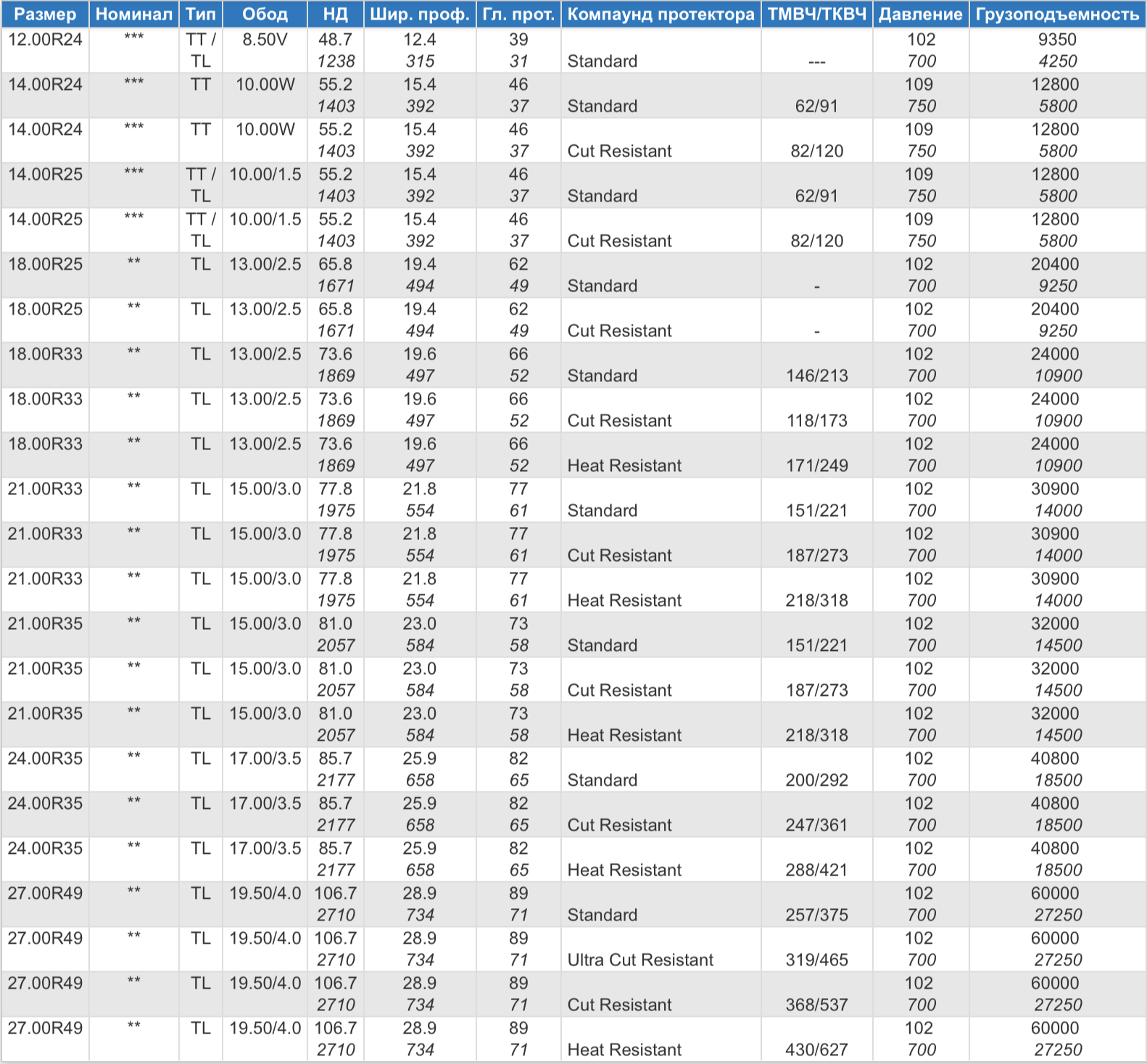Select the 12.00R24 size cell
This screenshot has height=1064, width=1147.
(45, 40)
